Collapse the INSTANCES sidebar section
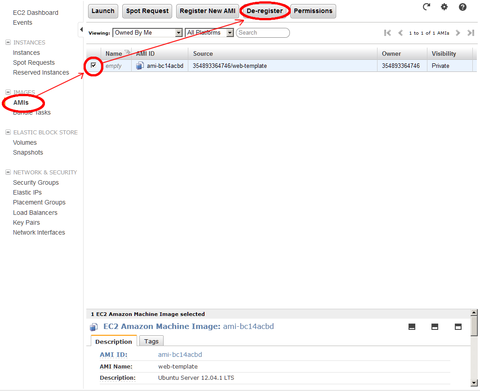 tap(8, 42)
